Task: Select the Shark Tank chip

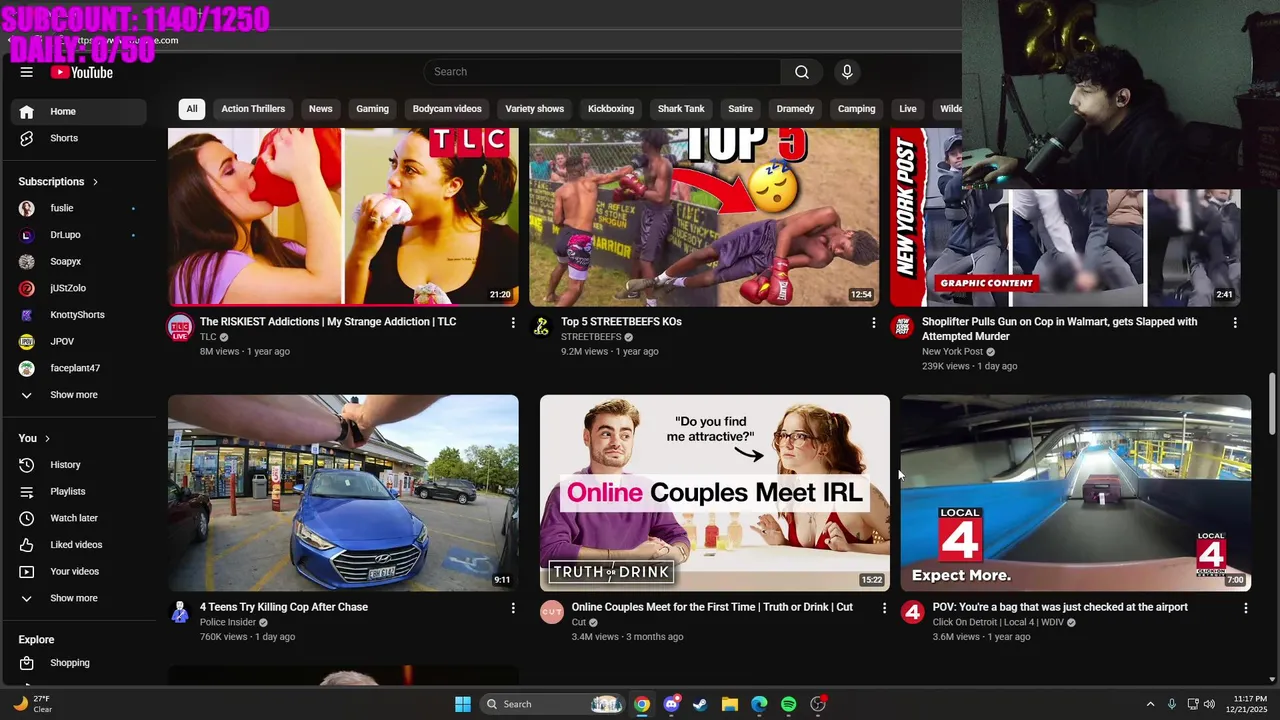Action: (681, 109)
